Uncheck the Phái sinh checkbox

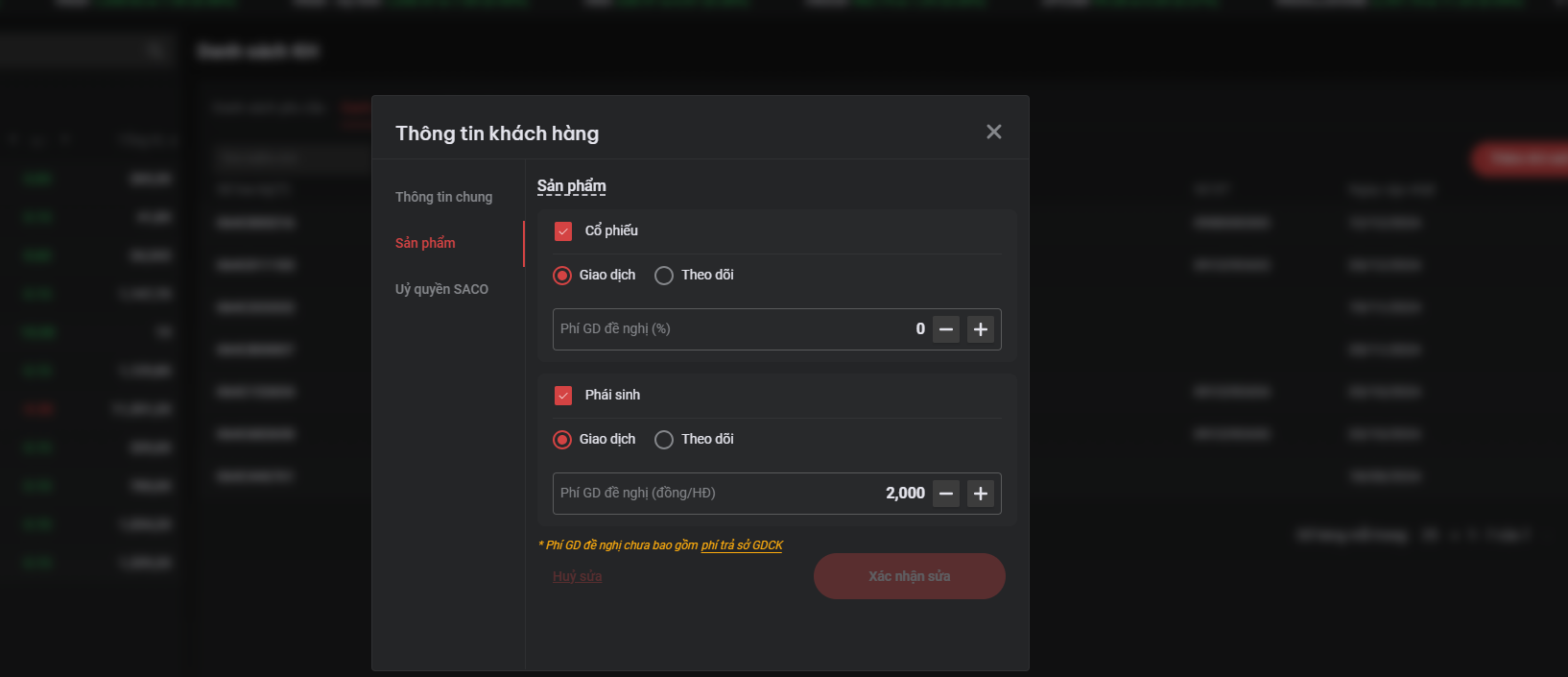[x=563, y=396]
